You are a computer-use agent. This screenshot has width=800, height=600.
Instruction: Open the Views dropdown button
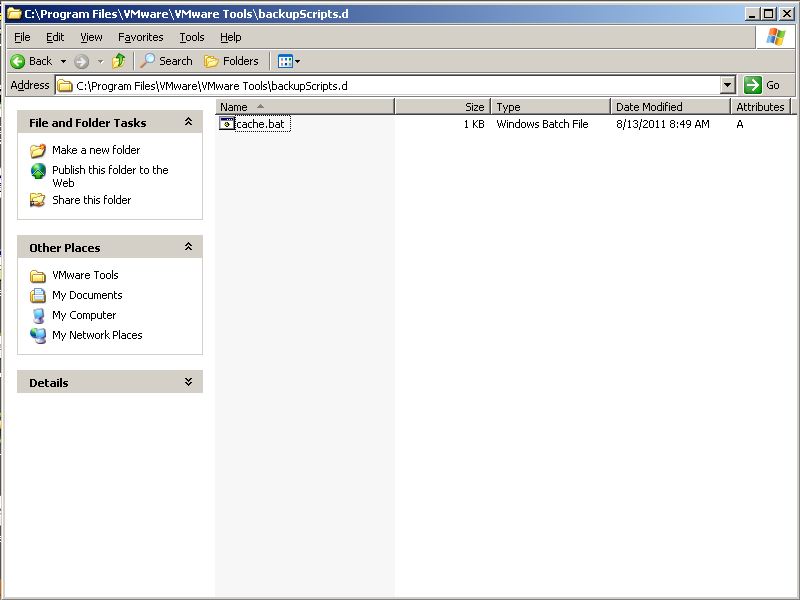(x=289, y=62)
